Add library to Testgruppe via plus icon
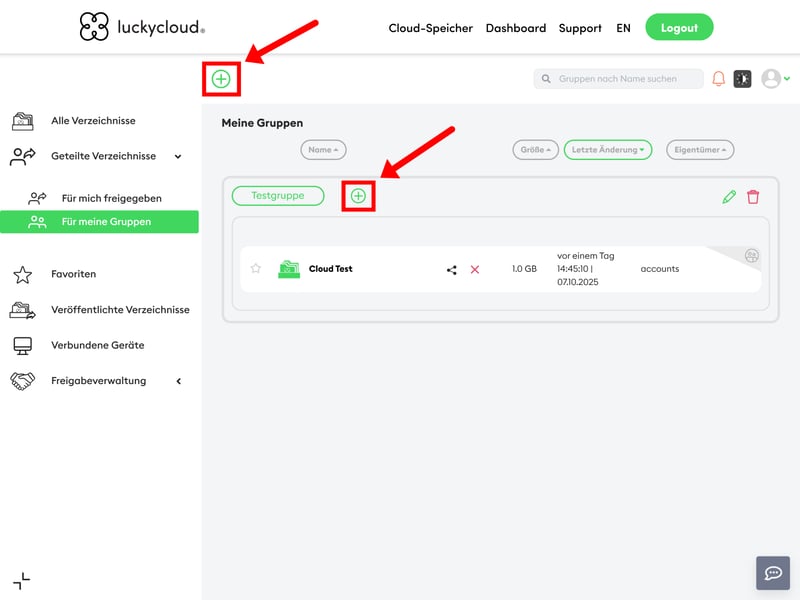 click(358, 196)
